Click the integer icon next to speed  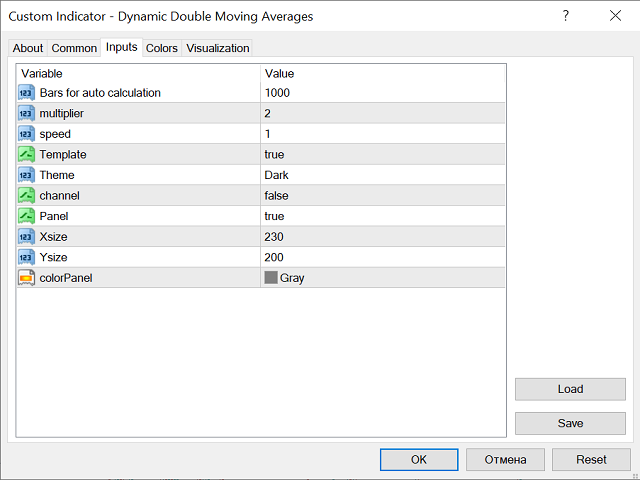click(27, 134)
